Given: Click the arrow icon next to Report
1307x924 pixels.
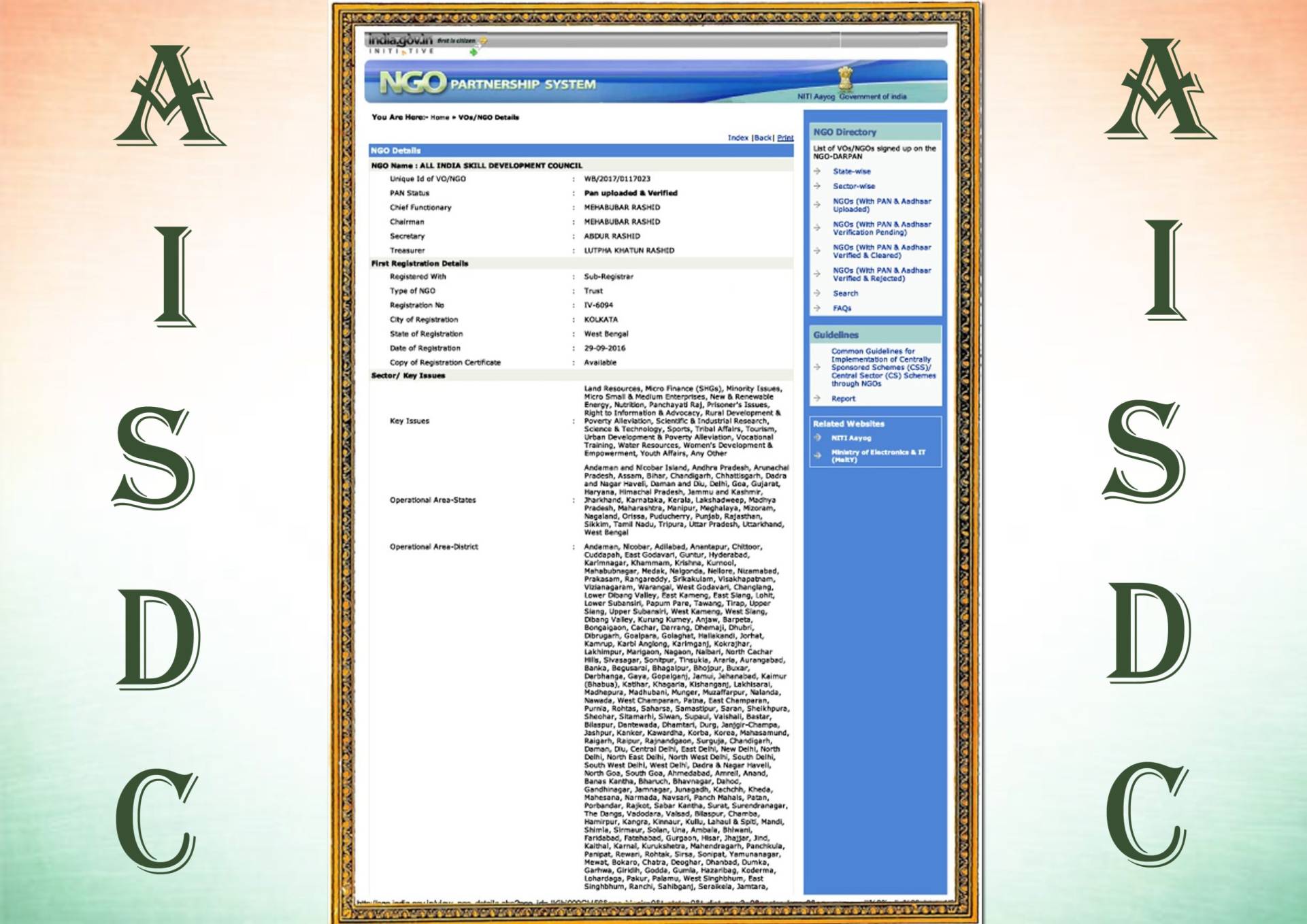Looking at the screenshot, I should 817,398.
